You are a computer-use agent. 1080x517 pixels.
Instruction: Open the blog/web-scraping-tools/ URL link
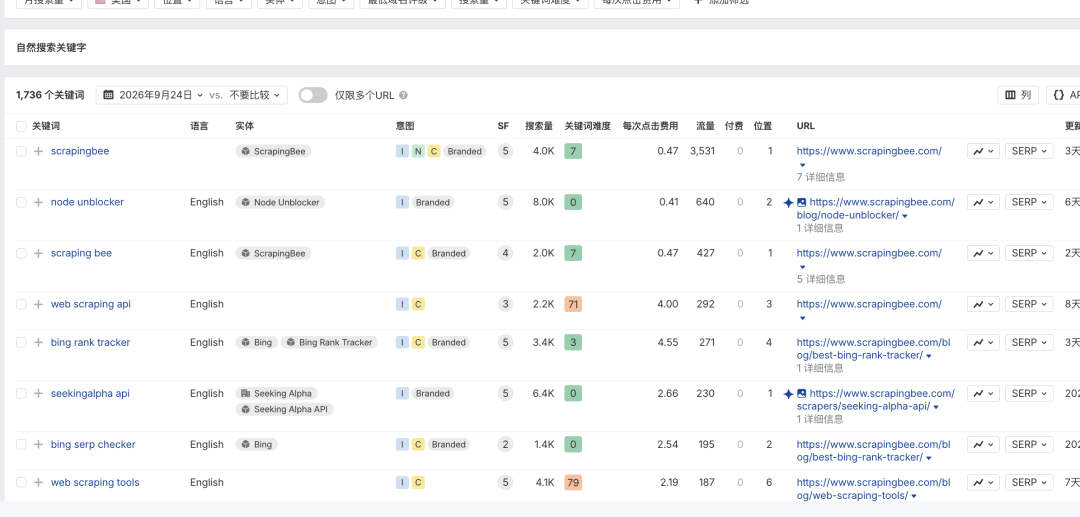pyautogui.click(x=873, y=489)
